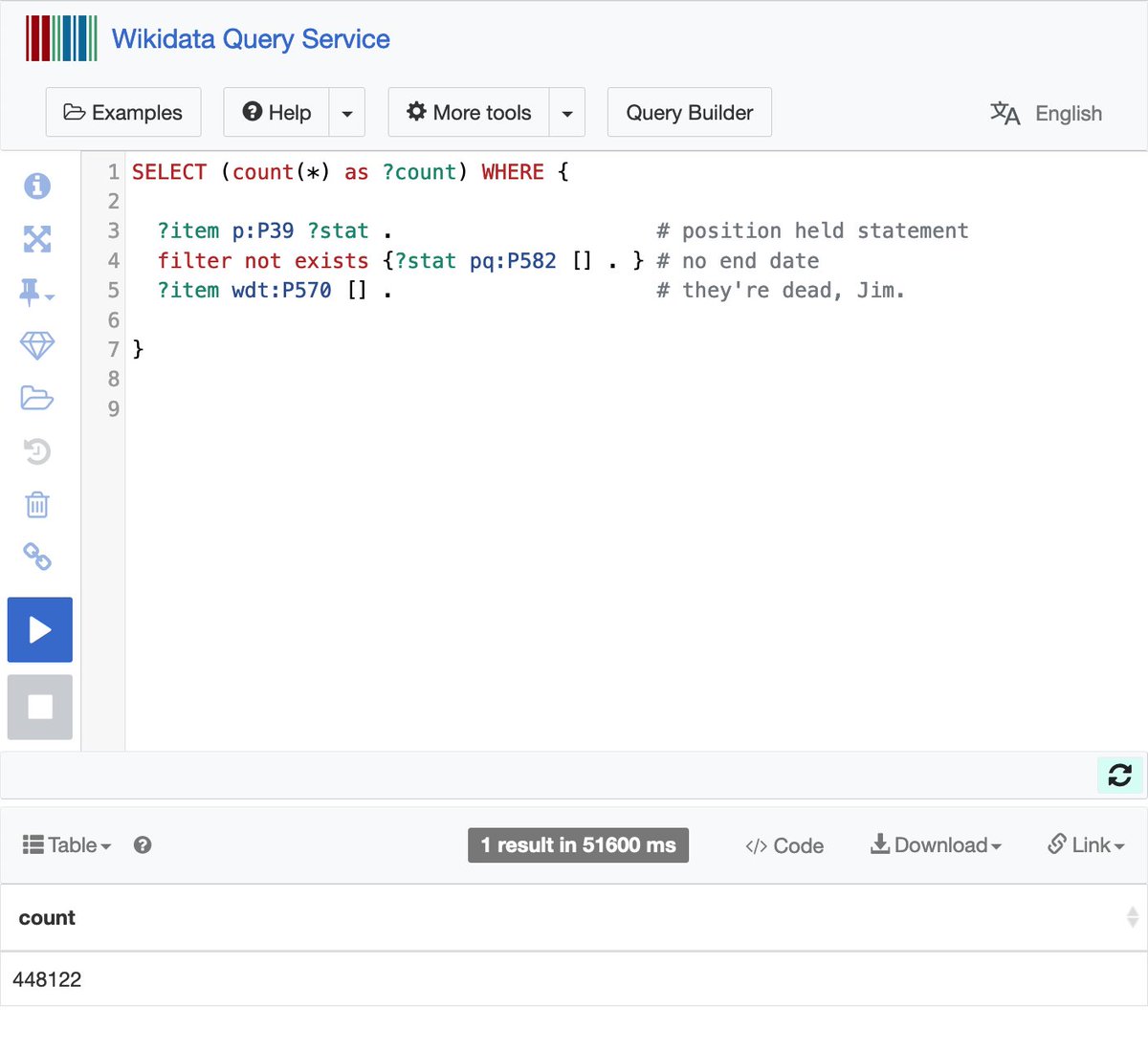1148x1051 pixels.
Task: Click the Help button
Action: point(276,112)
